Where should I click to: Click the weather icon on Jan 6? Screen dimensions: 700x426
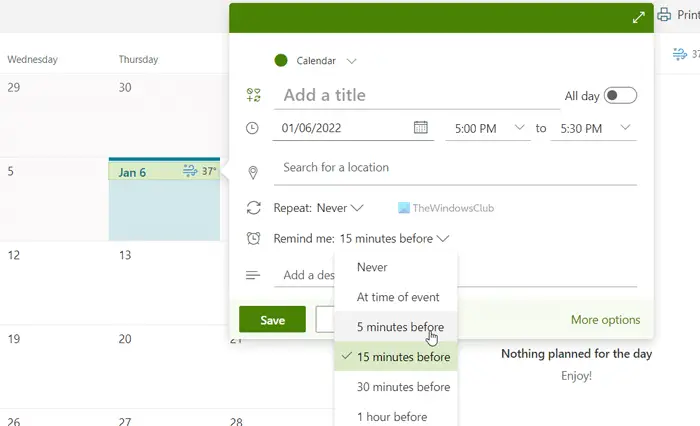(x=190, y=171)
